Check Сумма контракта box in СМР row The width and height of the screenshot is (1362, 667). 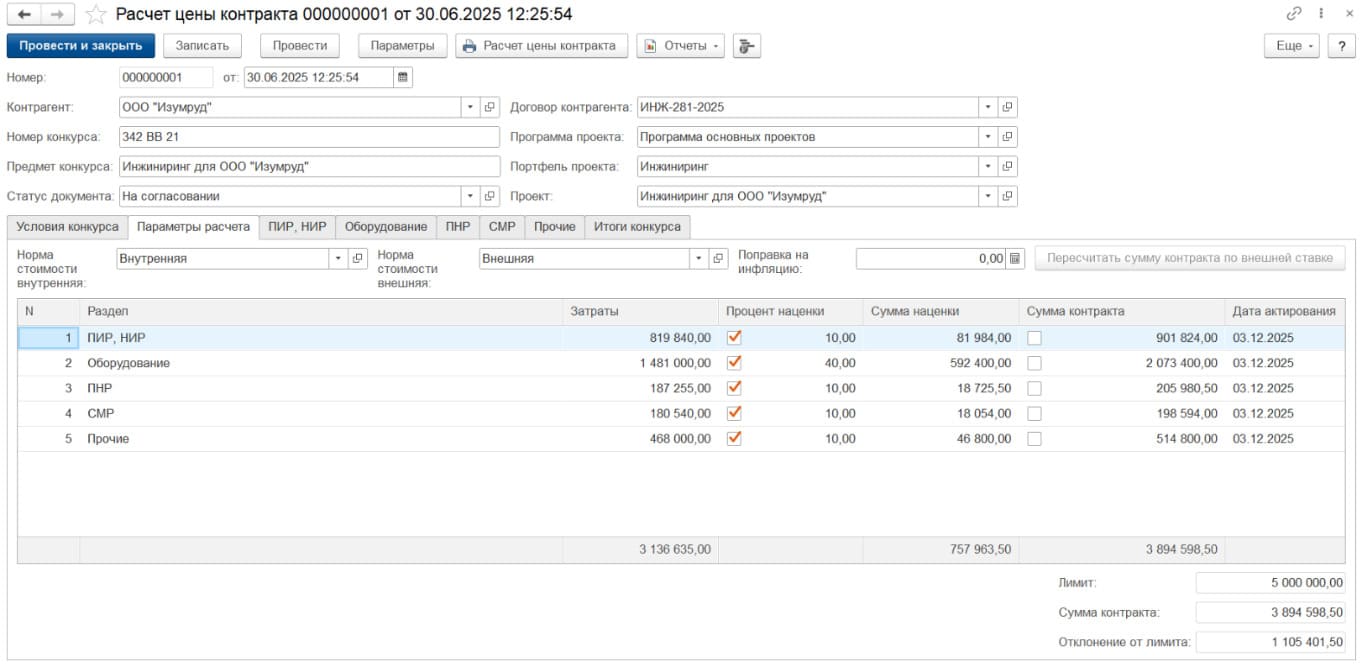[x=1034, y=413]
